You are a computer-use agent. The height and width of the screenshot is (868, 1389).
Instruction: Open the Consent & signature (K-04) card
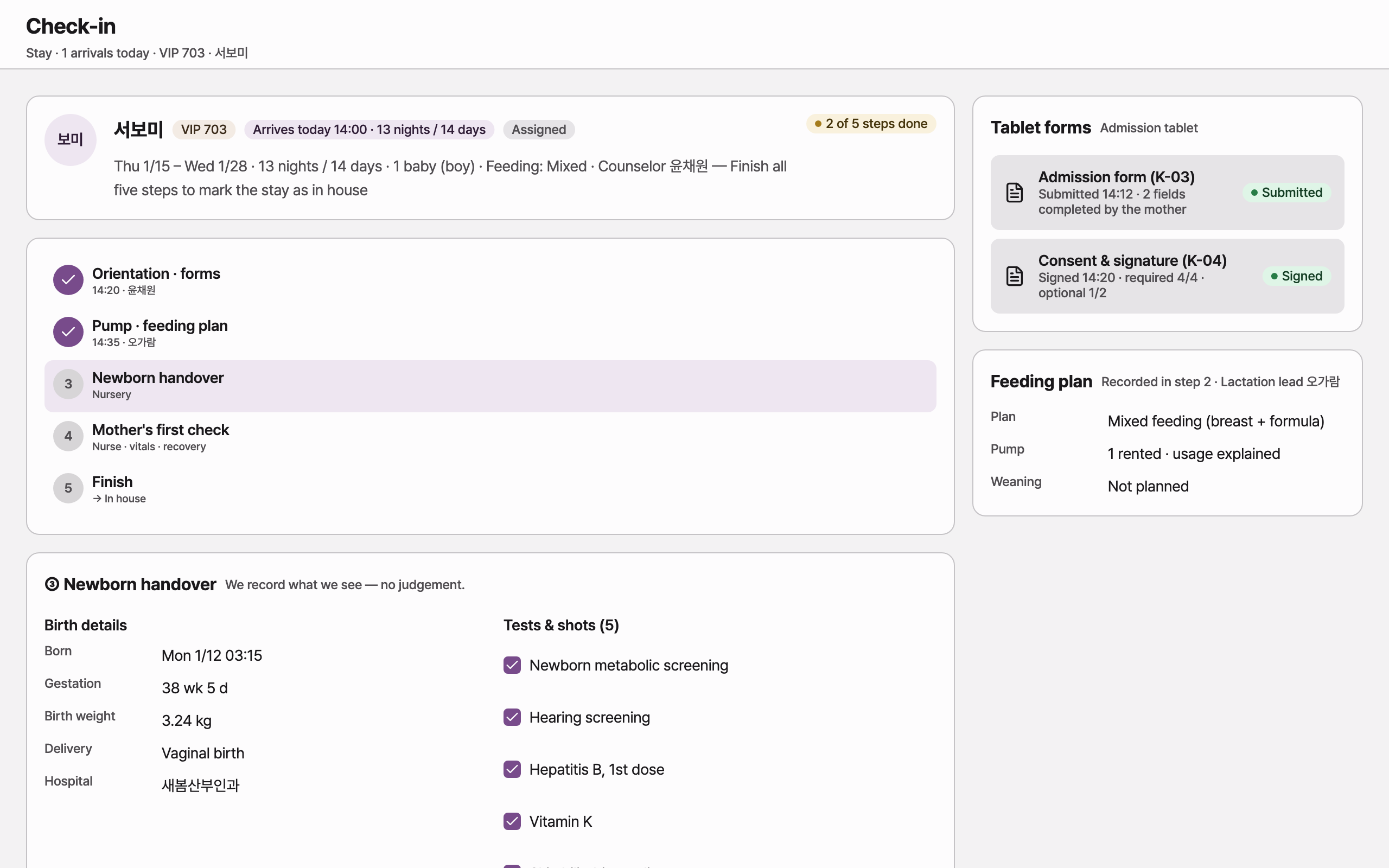click(1167, 276)
